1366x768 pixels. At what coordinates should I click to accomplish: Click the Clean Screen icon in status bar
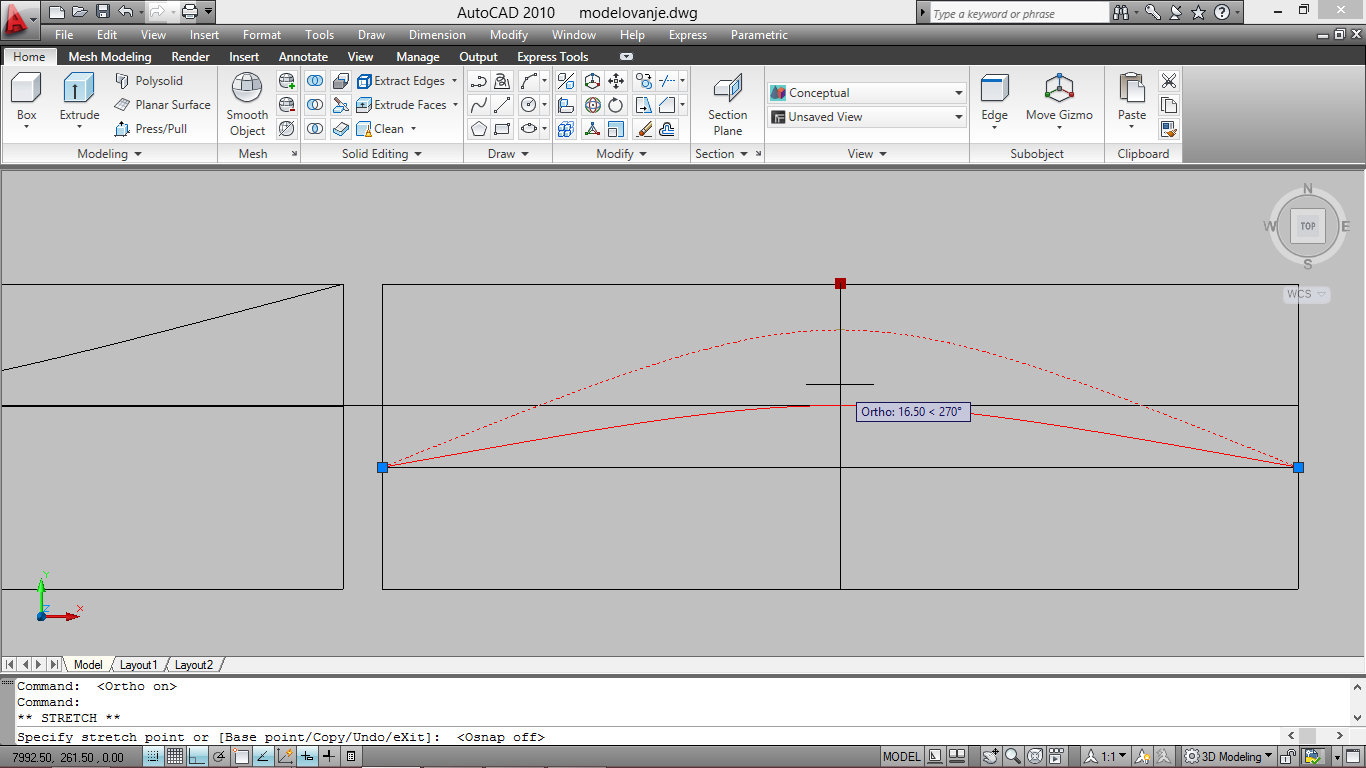coord(1353,757)
